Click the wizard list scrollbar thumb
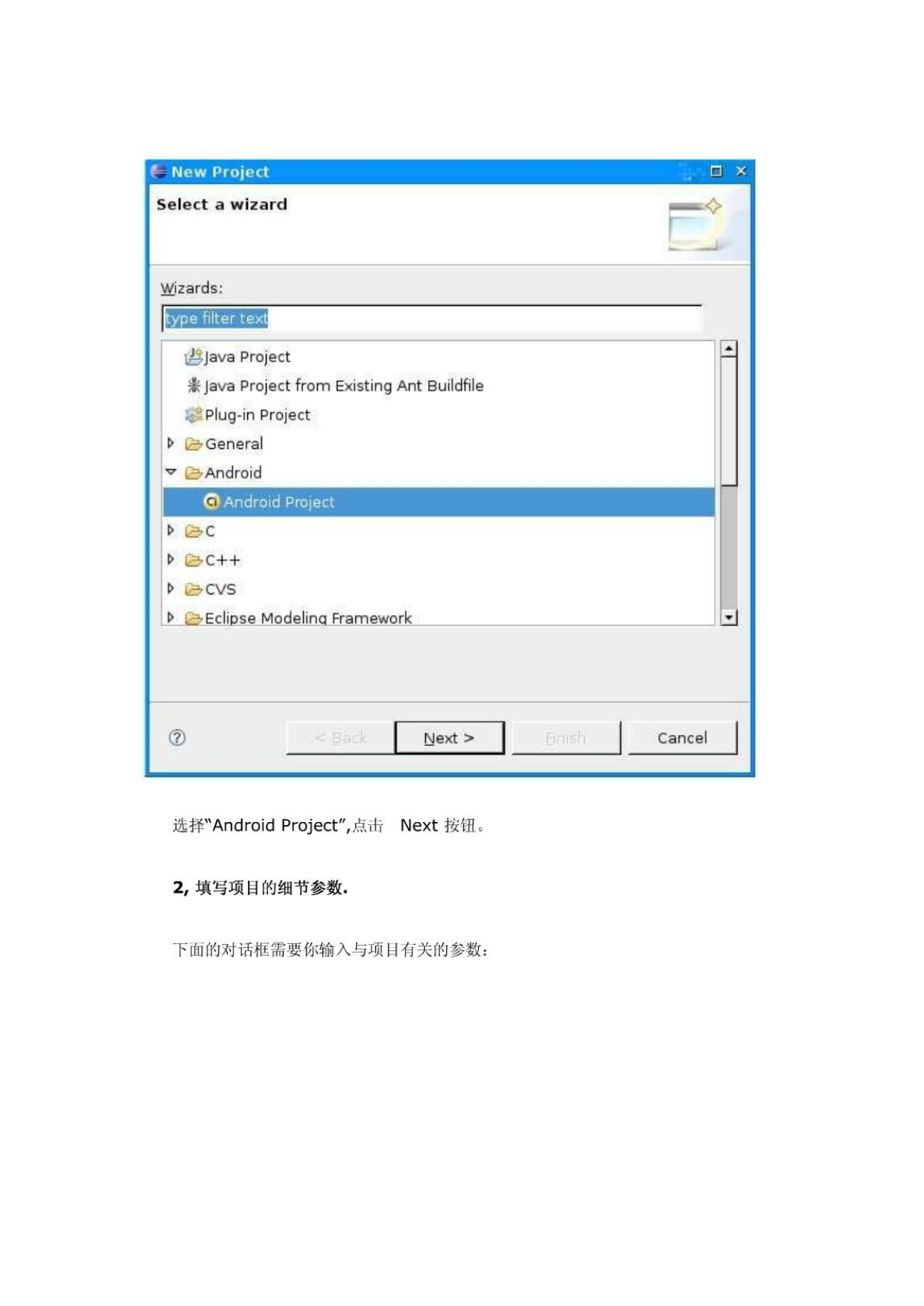This screenshot has height=1306, width=924. click(730, 421)
